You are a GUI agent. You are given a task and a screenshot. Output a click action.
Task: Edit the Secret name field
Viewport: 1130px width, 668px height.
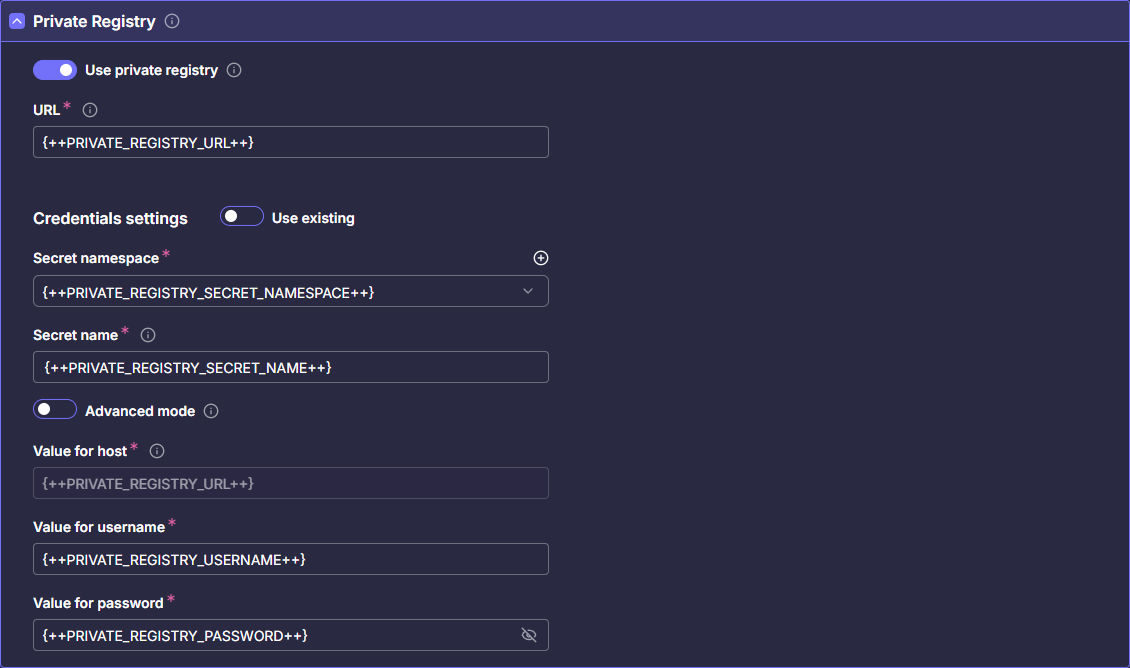tap(290, 367)
